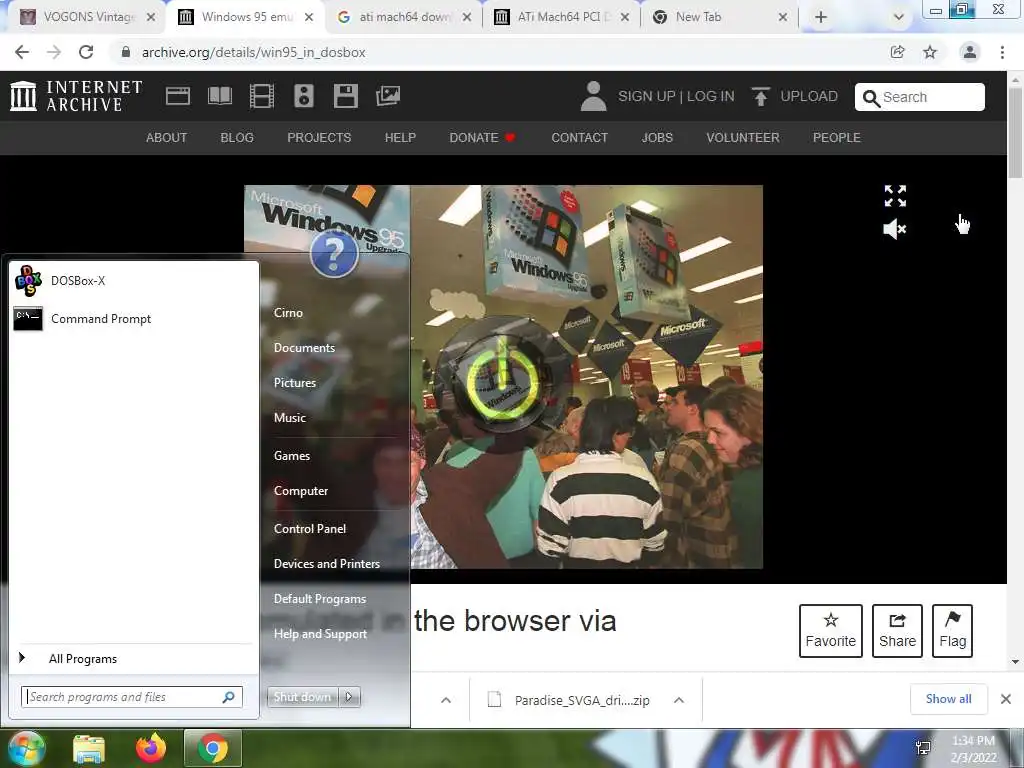The width and height of the screenshot is (1024, 768).
Task: Enter fullscreen mode for the emulator
Action: 895,196
